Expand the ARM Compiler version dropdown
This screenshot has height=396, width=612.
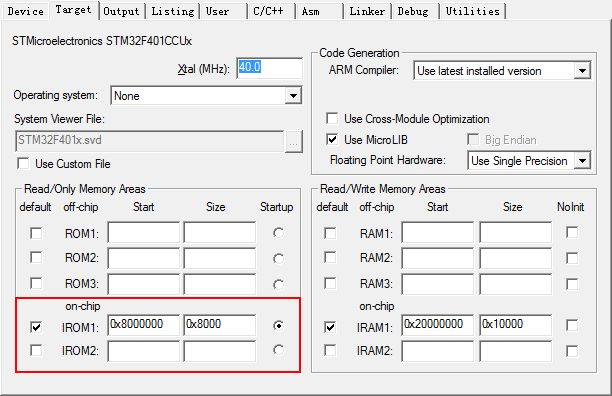click(502, 71)
